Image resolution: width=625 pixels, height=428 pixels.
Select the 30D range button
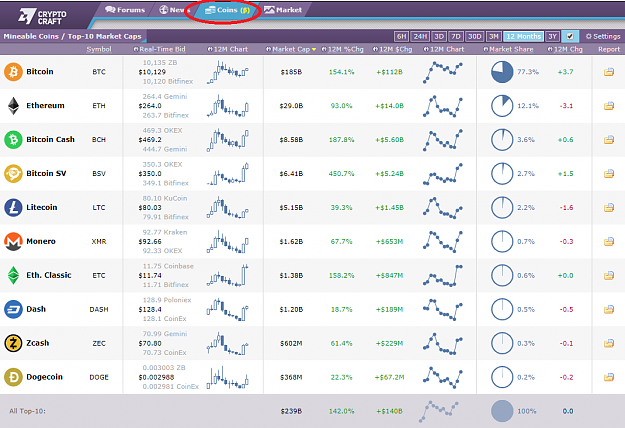point(474,36)
